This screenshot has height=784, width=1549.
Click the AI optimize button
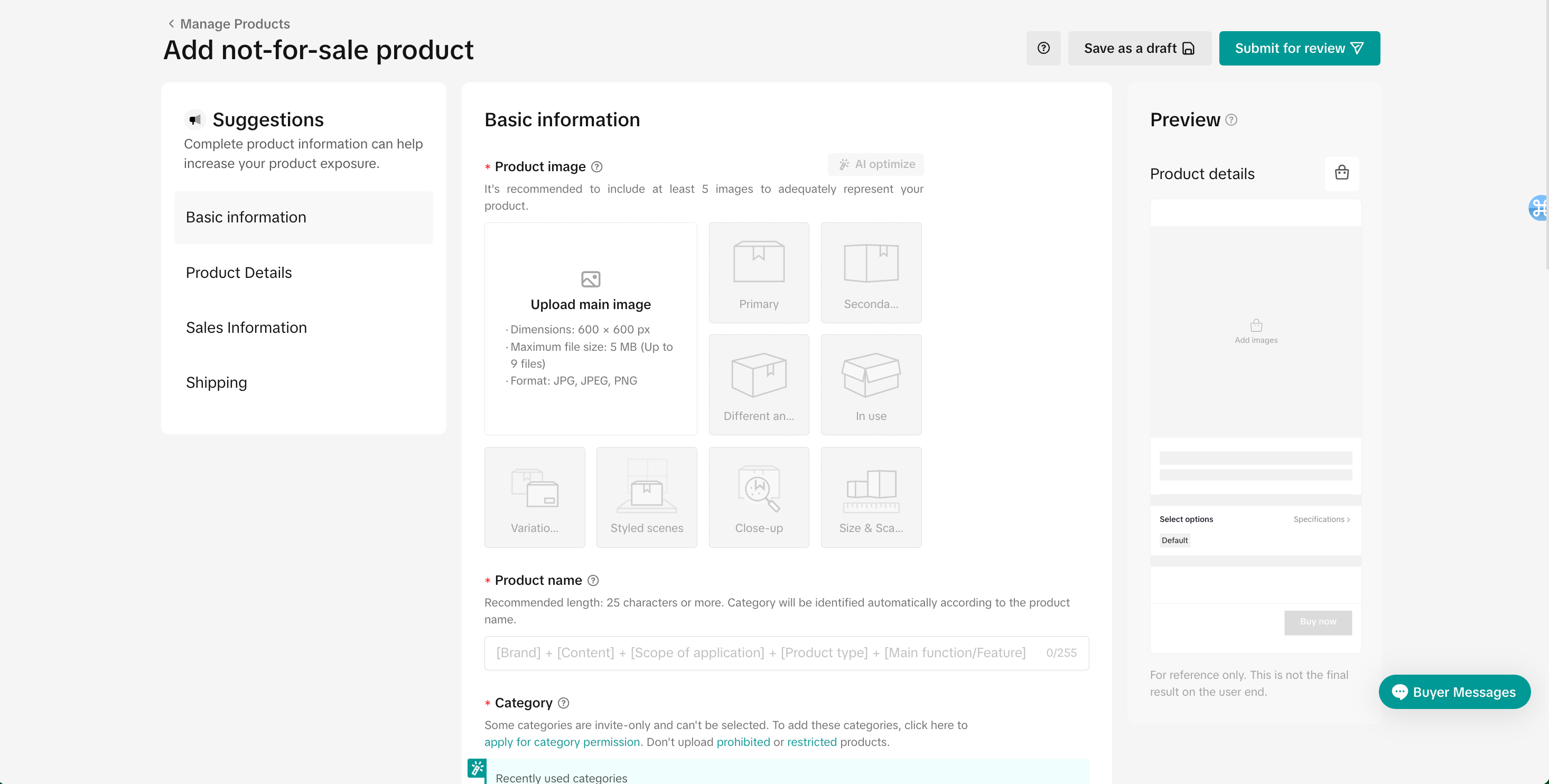[x=876, y=164]
